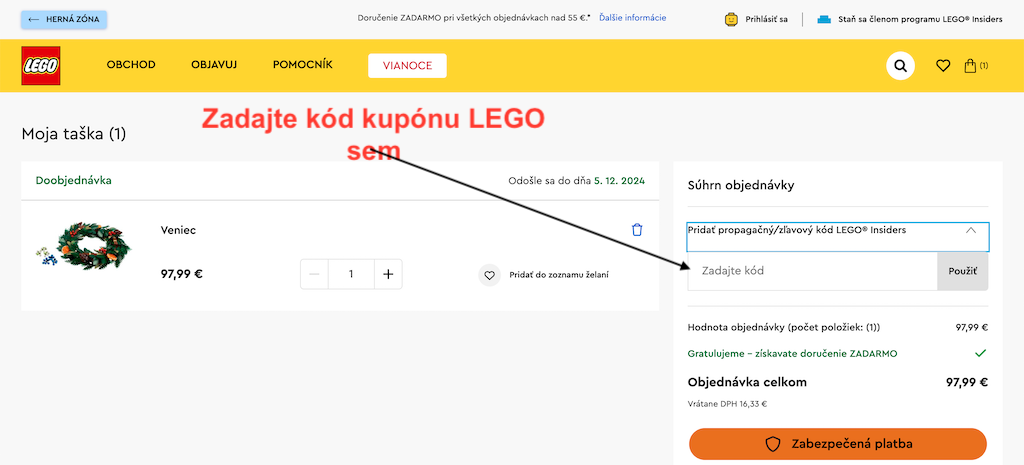Collapse the promo code section chevron
Image resolution: width=1024 pixels, height=465 pixels.
[x=970, y=230]
